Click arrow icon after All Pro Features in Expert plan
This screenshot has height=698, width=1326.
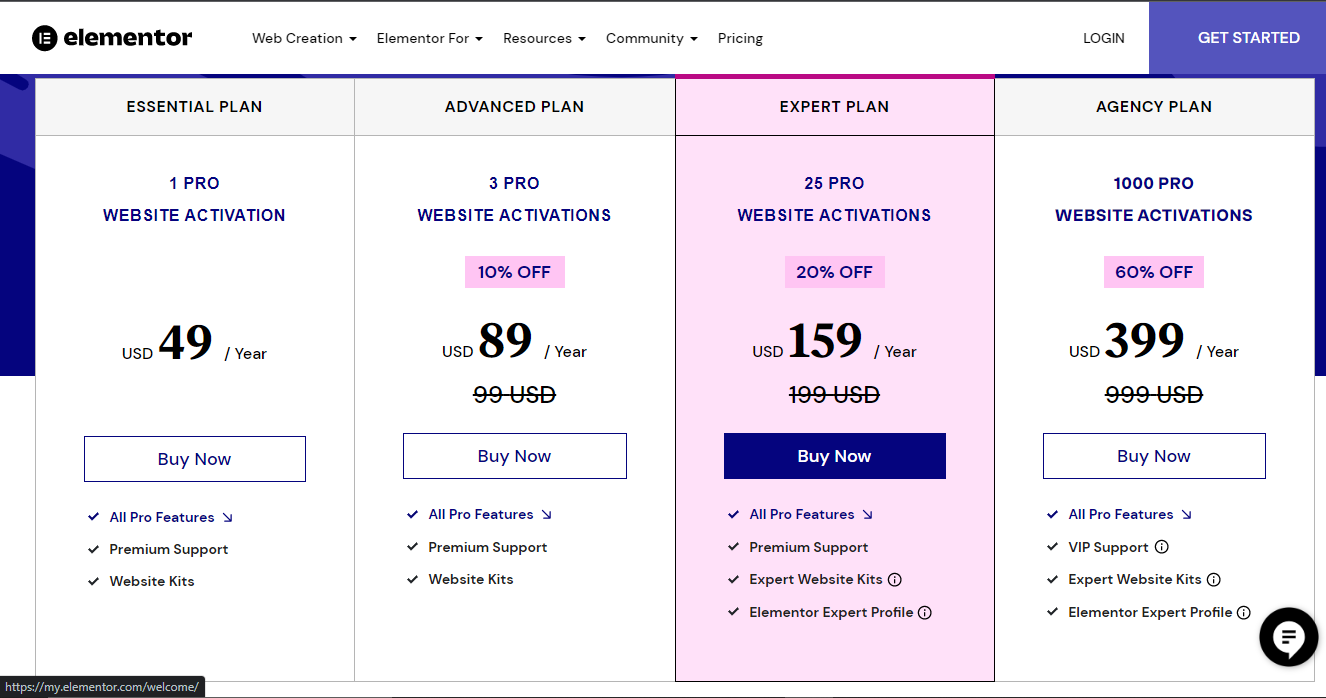tap(868, 514)
